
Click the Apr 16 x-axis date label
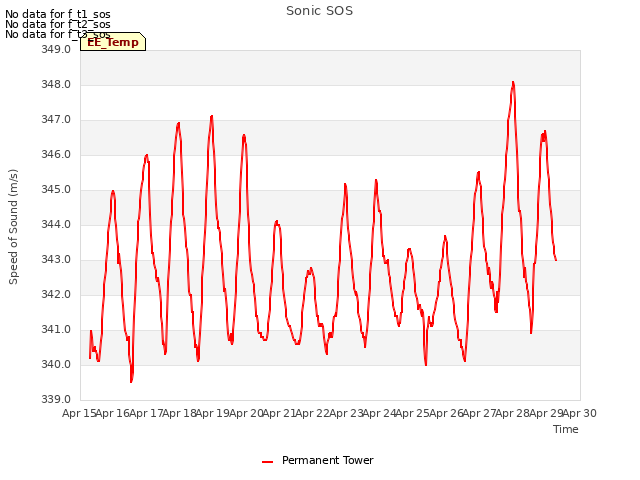coord(113,413)
